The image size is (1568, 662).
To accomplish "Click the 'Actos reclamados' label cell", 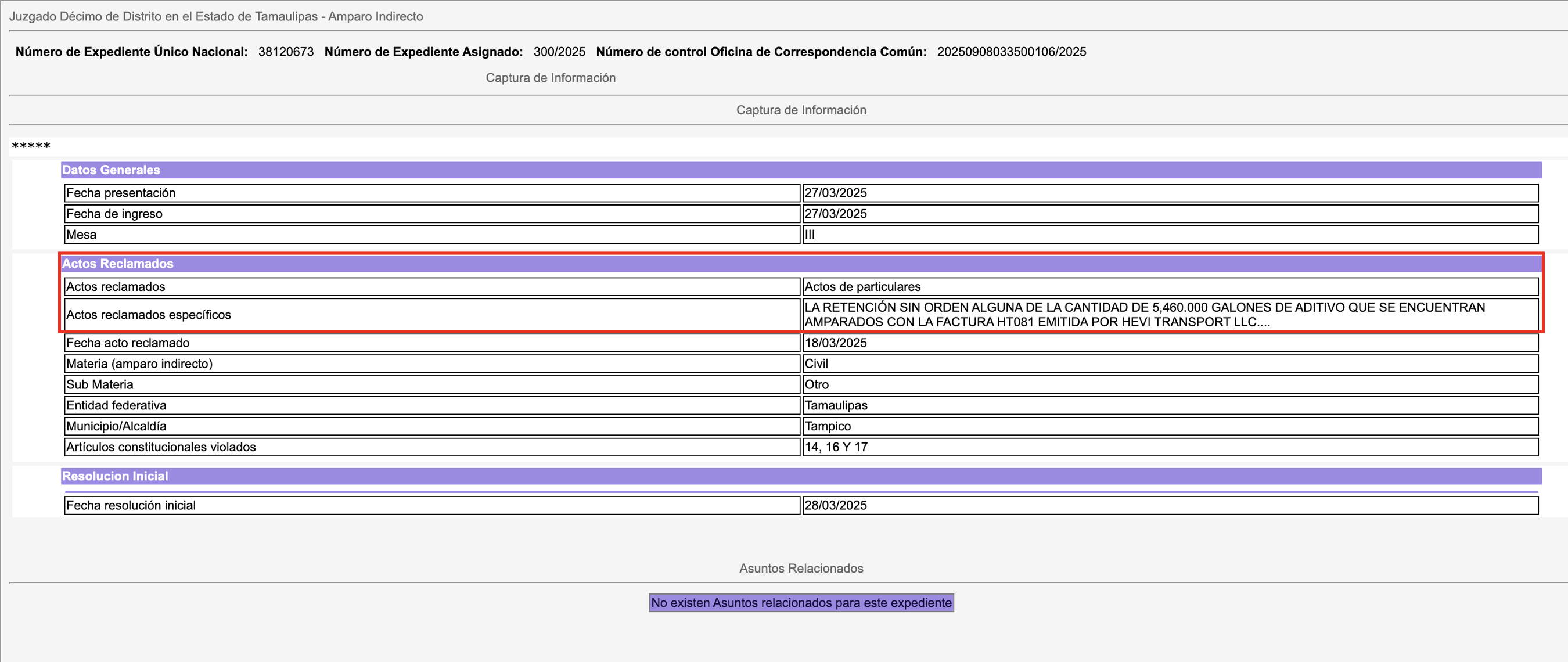I will (432, 287).
